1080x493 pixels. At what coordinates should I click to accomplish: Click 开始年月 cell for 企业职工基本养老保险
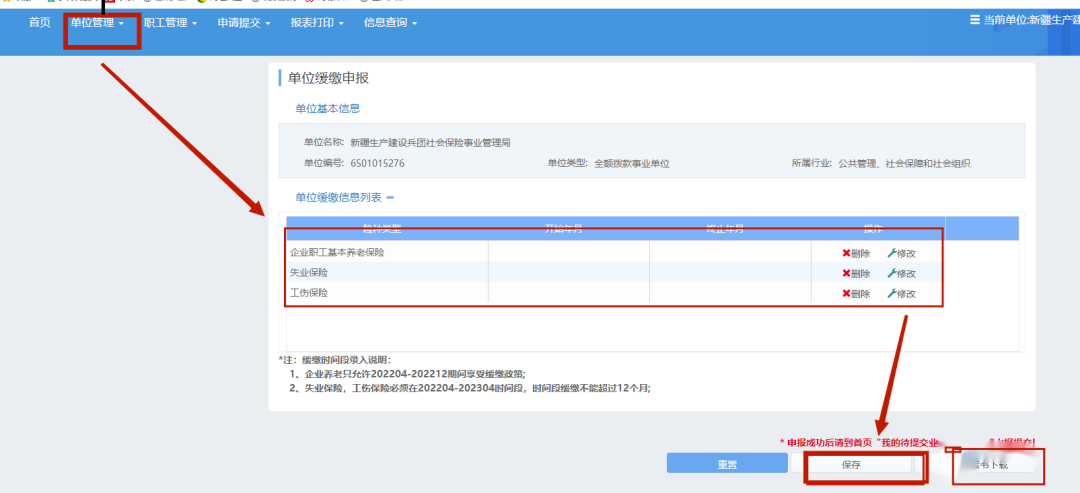568,253
